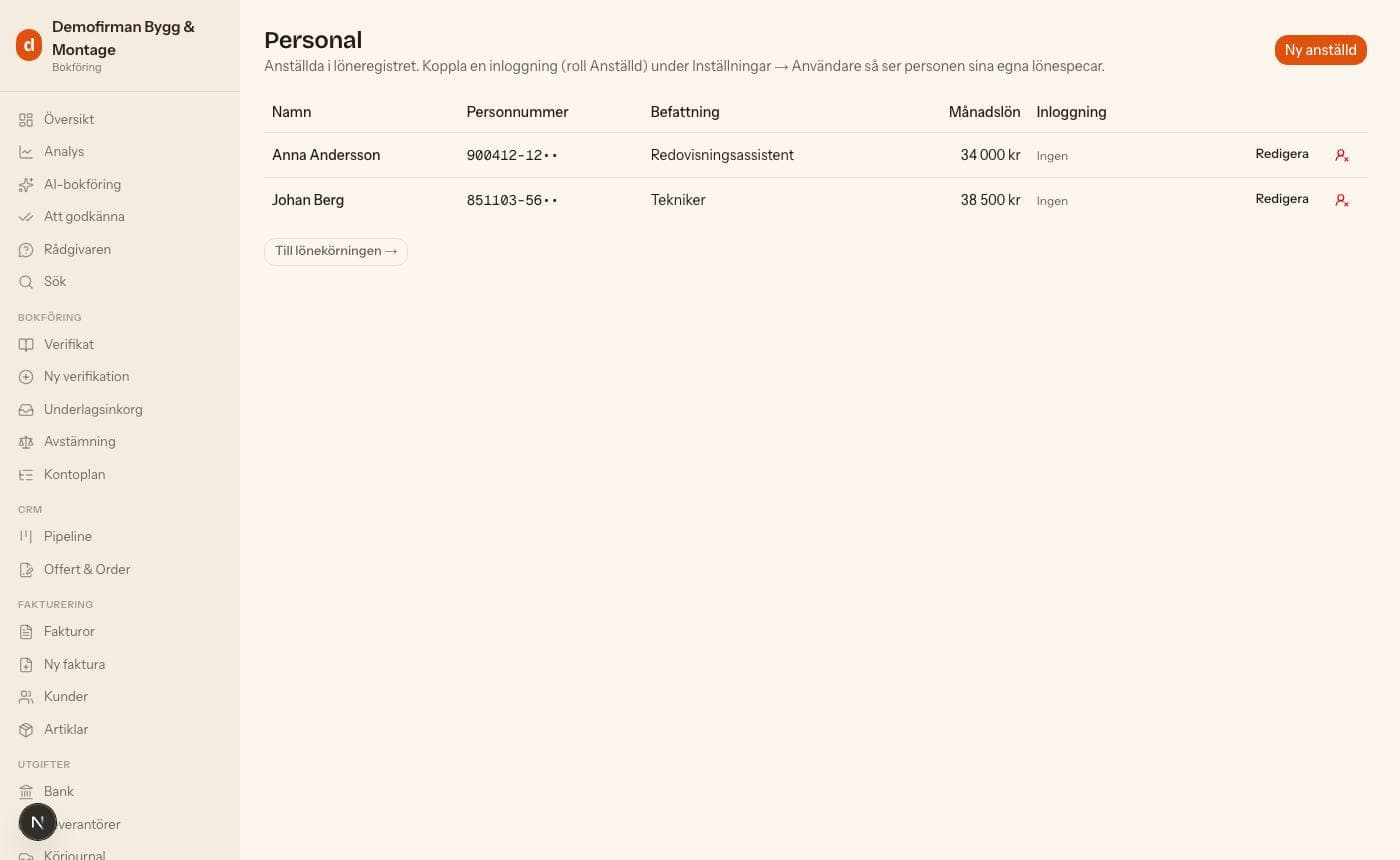Click the Avstämning scales icon
Viewport: 1400px width, 860px height.
[26, 442]
